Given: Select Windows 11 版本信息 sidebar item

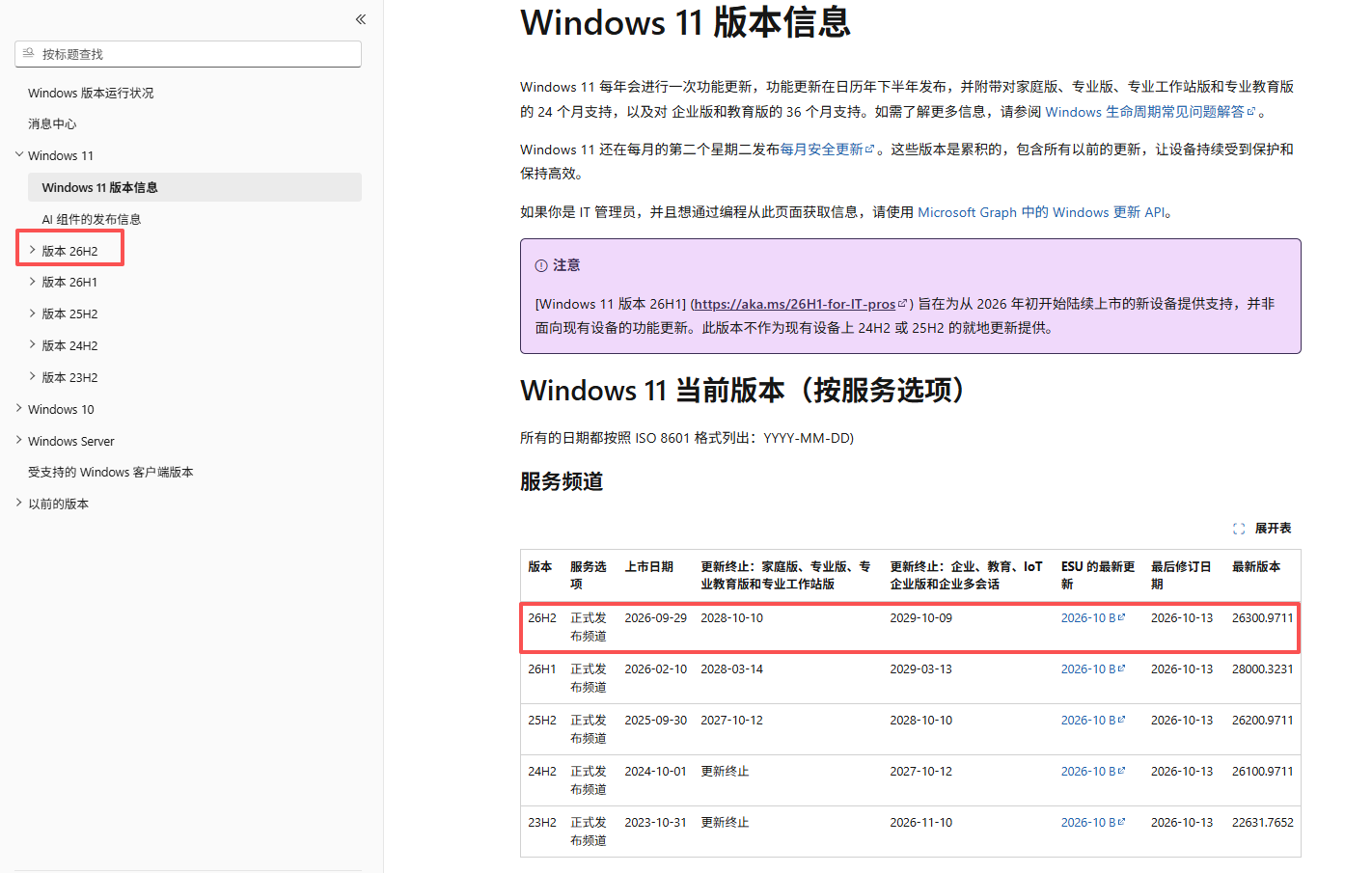Looking at the screenshot, I should pyautogui.click(x=195, y=187).
